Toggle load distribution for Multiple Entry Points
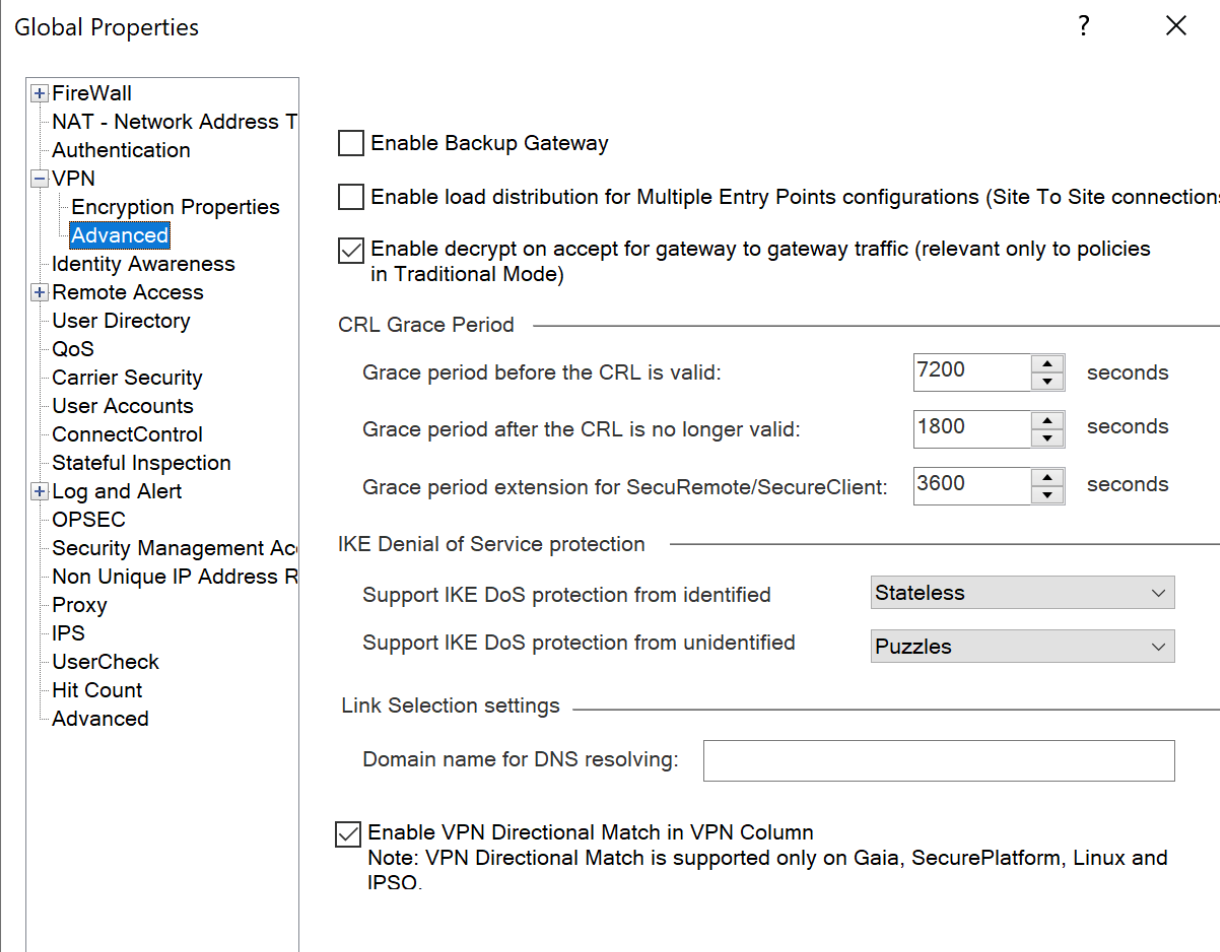 350,197
